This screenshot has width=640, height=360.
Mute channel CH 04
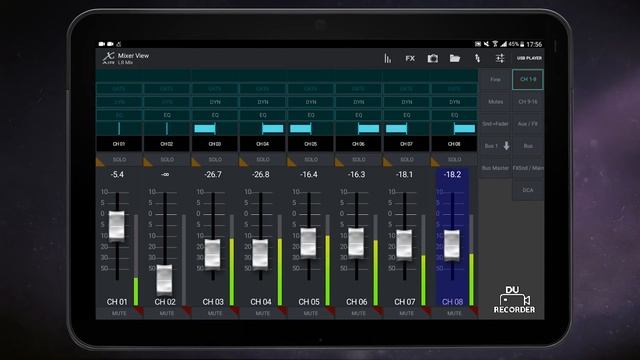click(x=262, y=313)
